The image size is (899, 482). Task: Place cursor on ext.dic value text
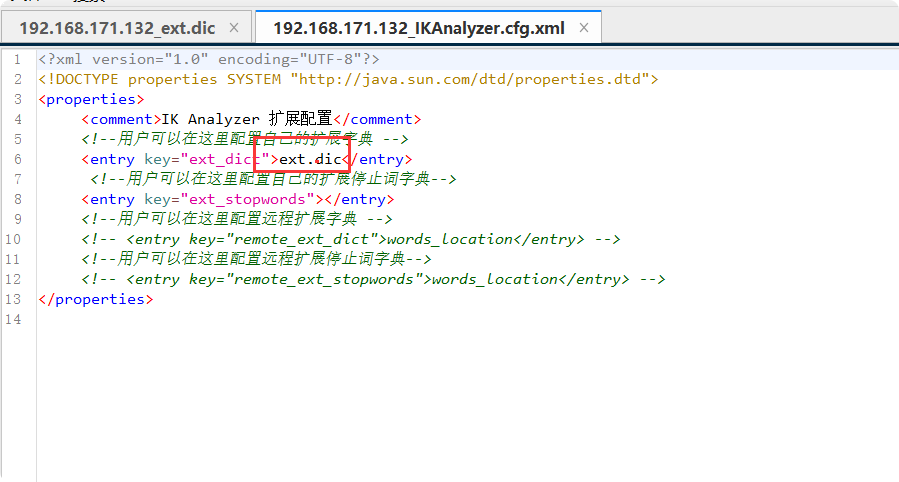coord(310,159)
